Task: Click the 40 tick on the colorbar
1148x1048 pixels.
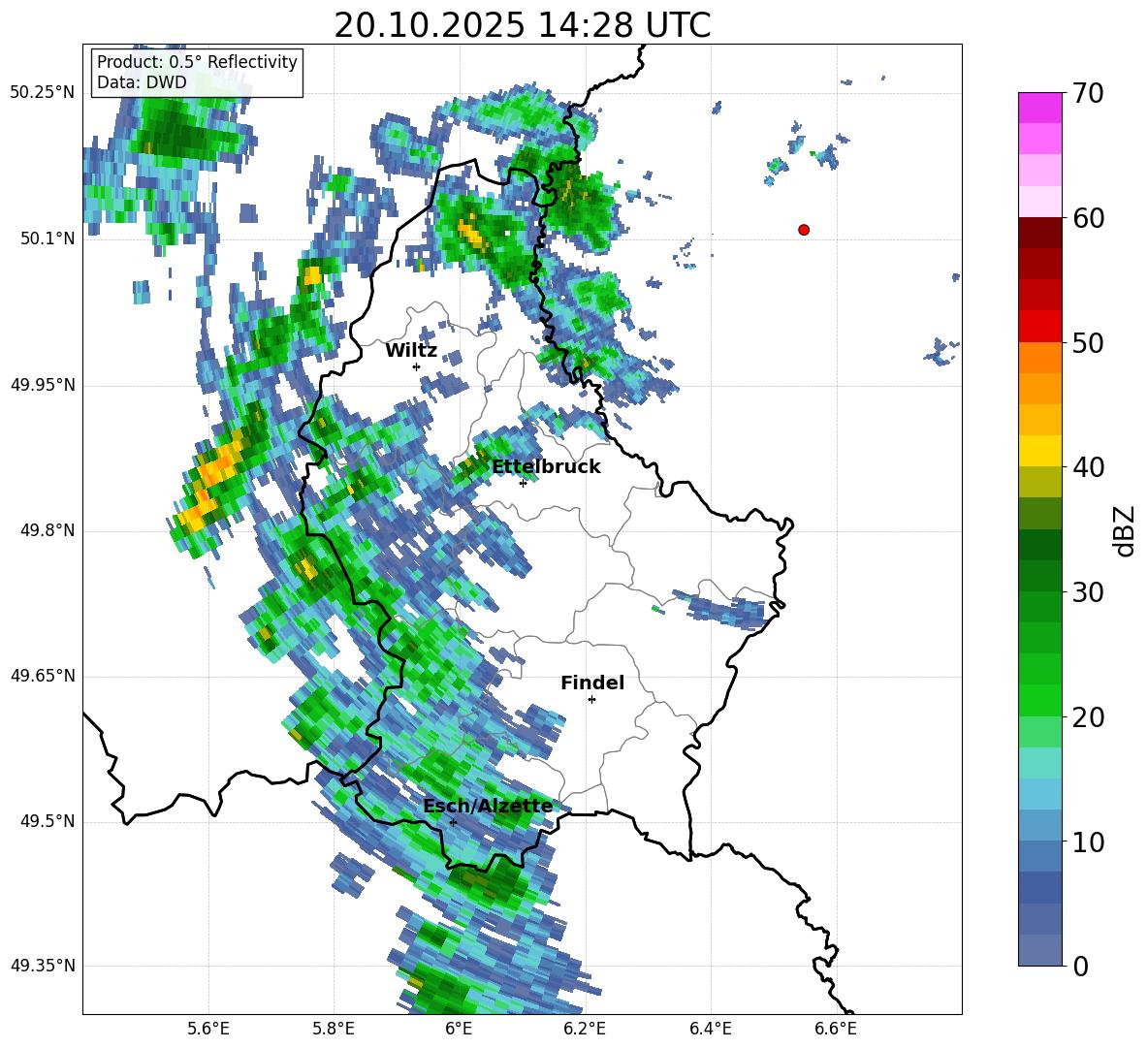Action: (x=1088, y=467)
